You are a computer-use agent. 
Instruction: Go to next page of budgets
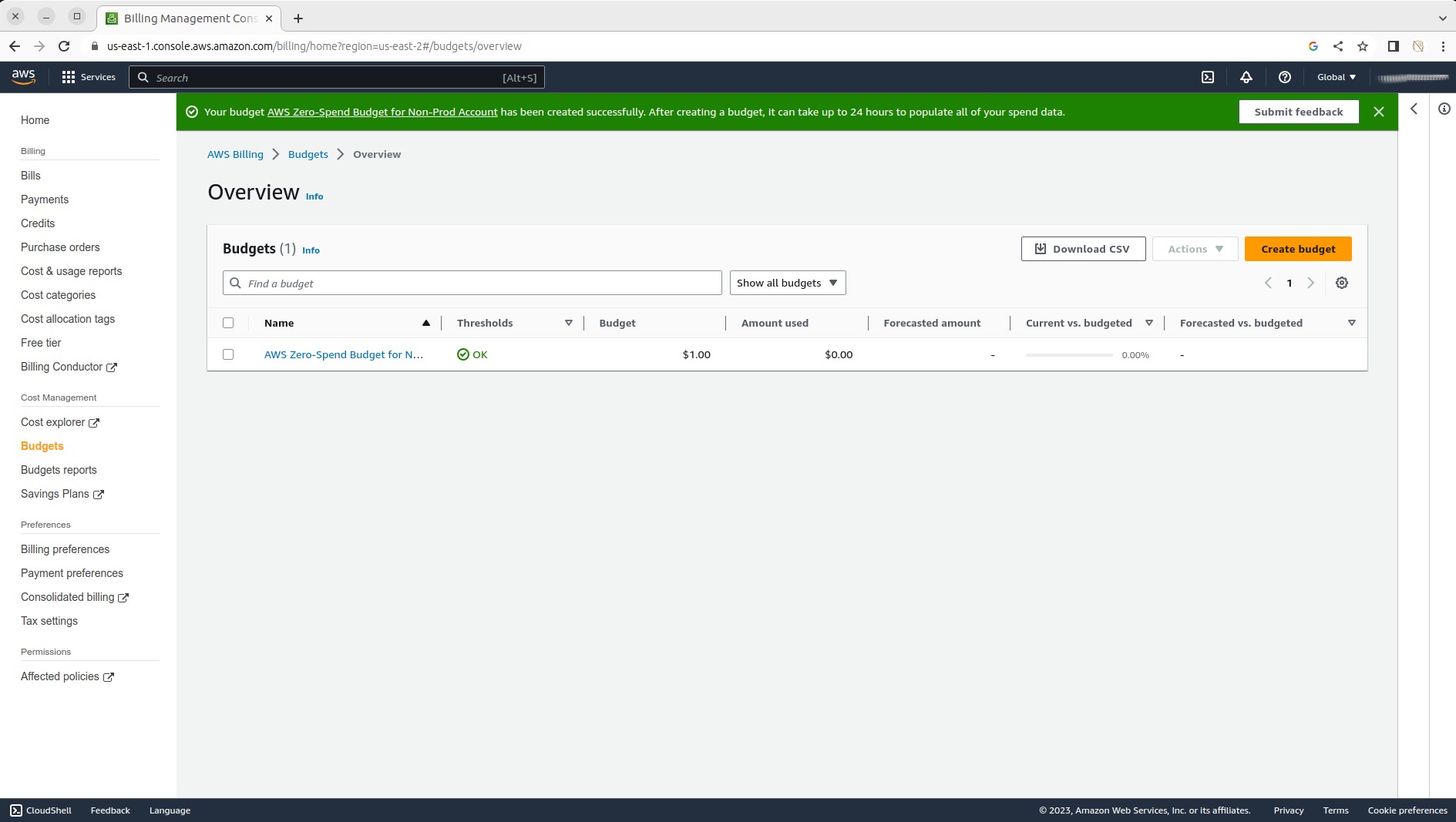[1310, 283]
